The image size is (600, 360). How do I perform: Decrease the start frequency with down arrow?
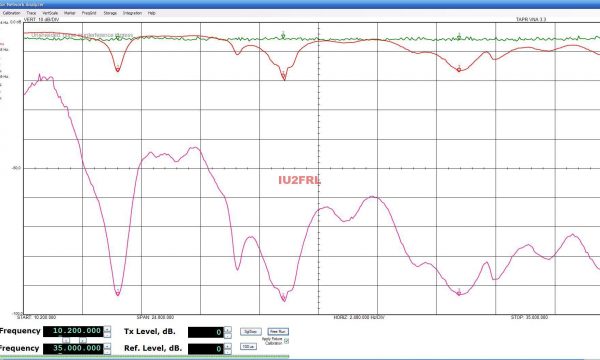(x=108, y=335)
